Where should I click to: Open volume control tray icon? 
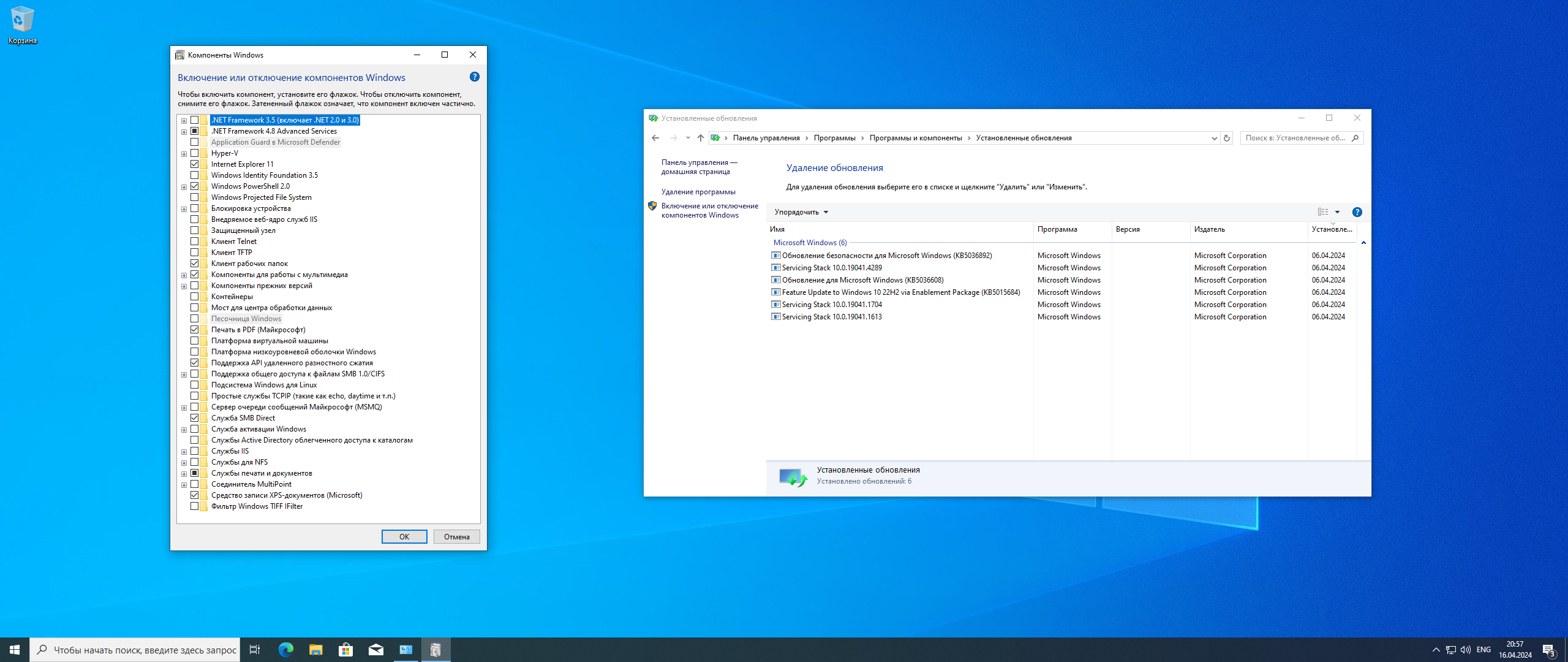tap(1466, 650)
